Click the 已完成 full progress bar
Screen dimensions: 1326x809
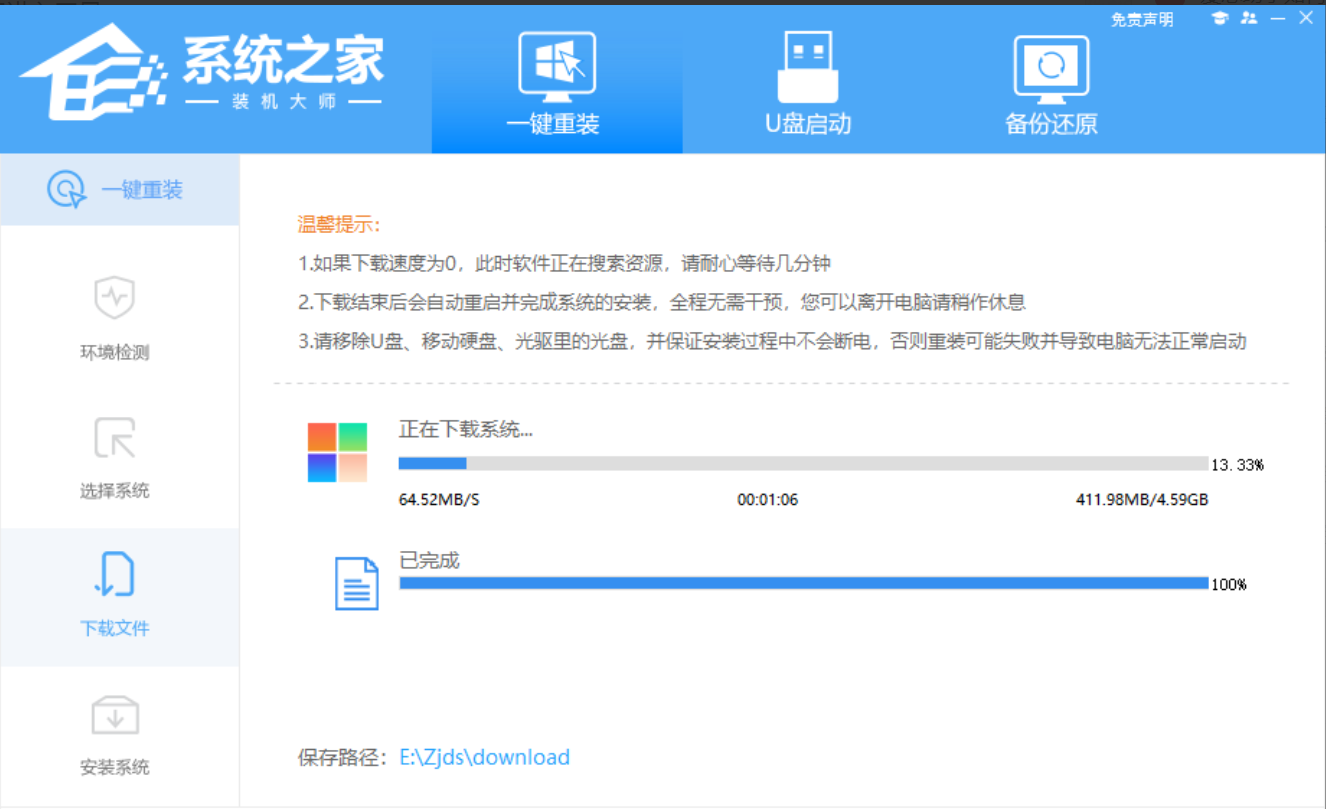point(803,583)
